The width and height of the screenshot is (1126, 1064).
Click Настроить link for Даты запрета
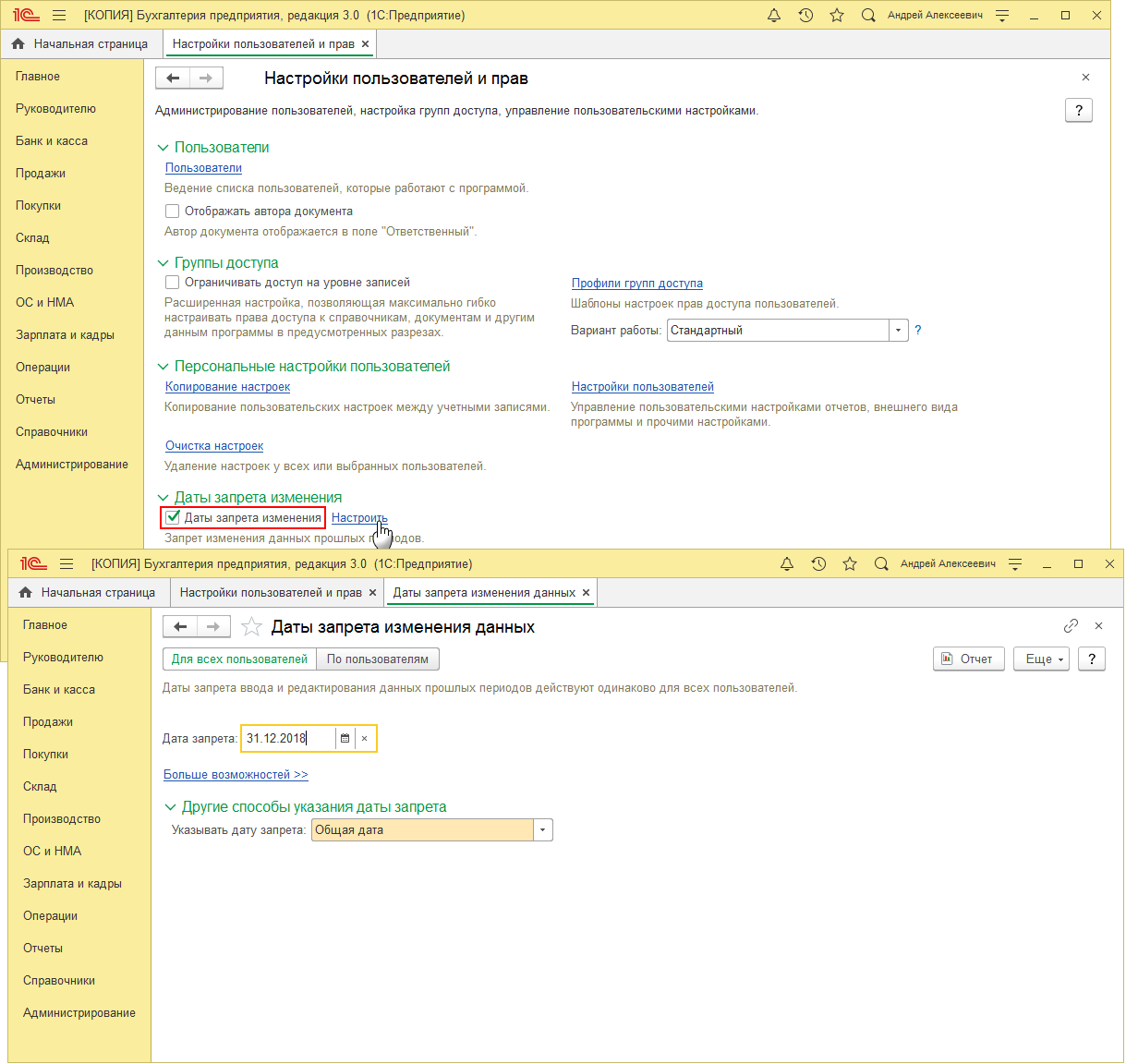pyautogui.click(x=359, y=518)
